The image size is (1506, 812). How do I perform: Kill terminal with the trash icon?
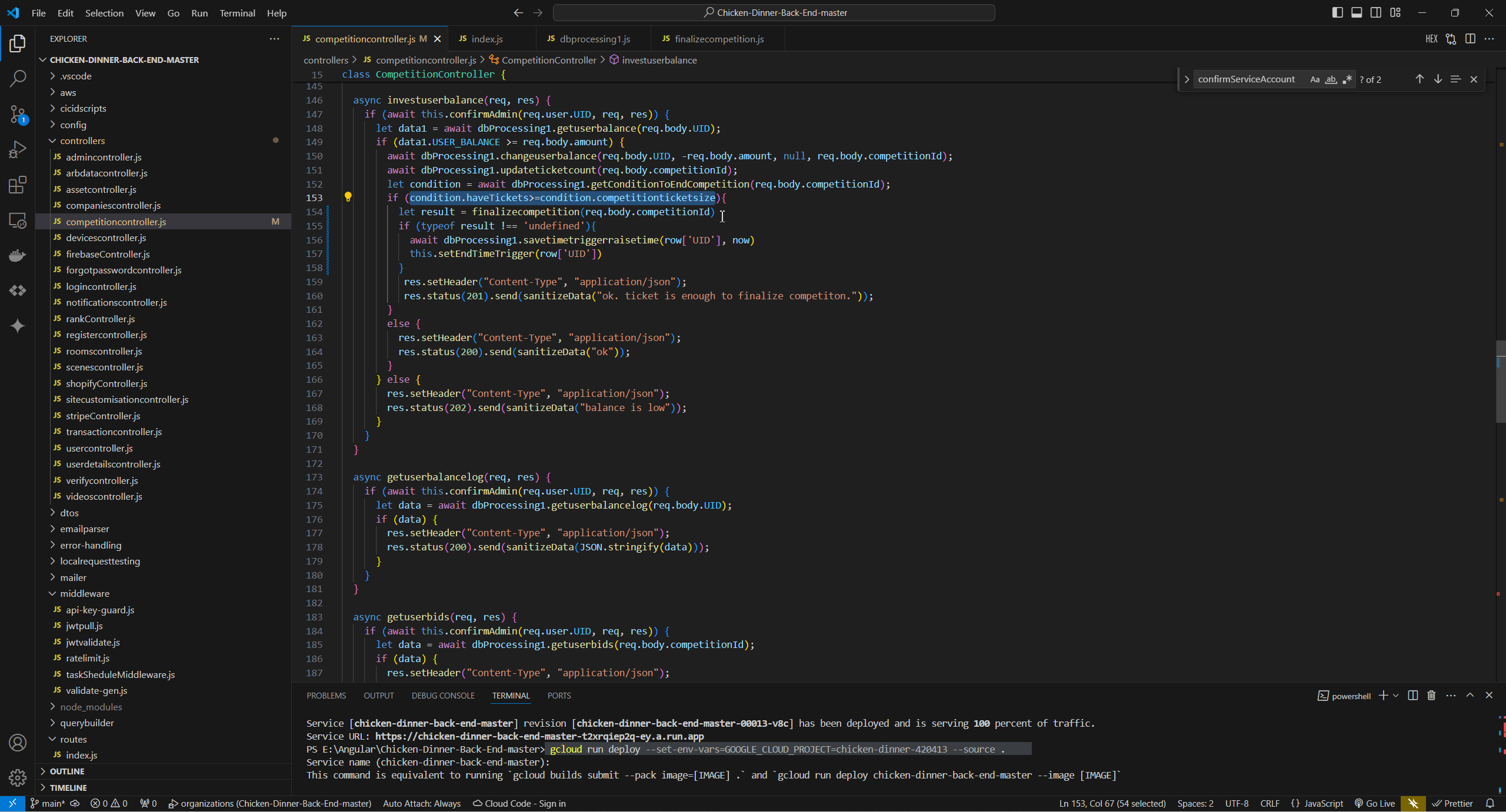(x=1431, y=696)
